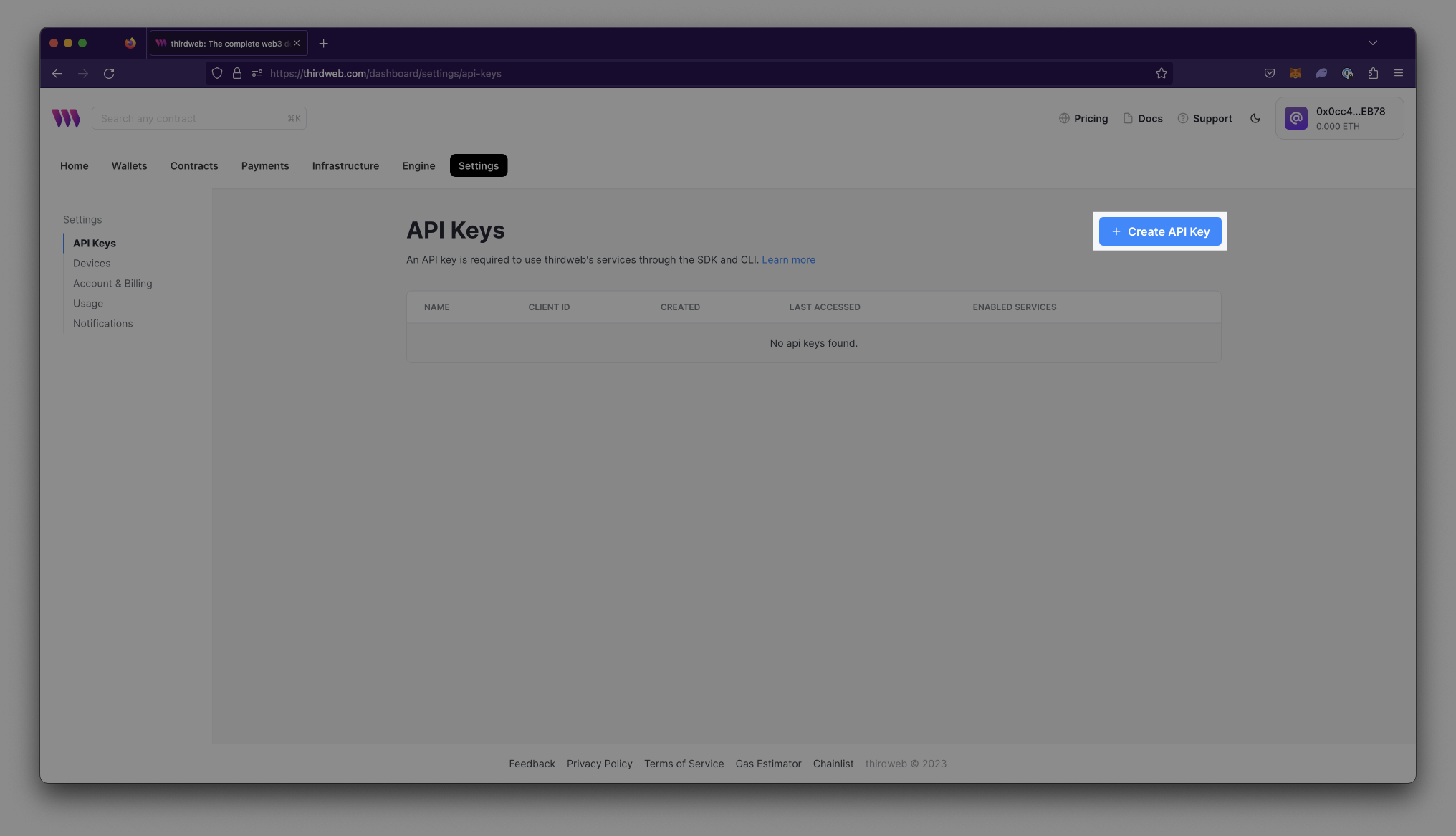Select the Wallets tab in navigation
The height and width of the screenshot is (836, 1456).
pyautogui.click(x=128, y=165)
